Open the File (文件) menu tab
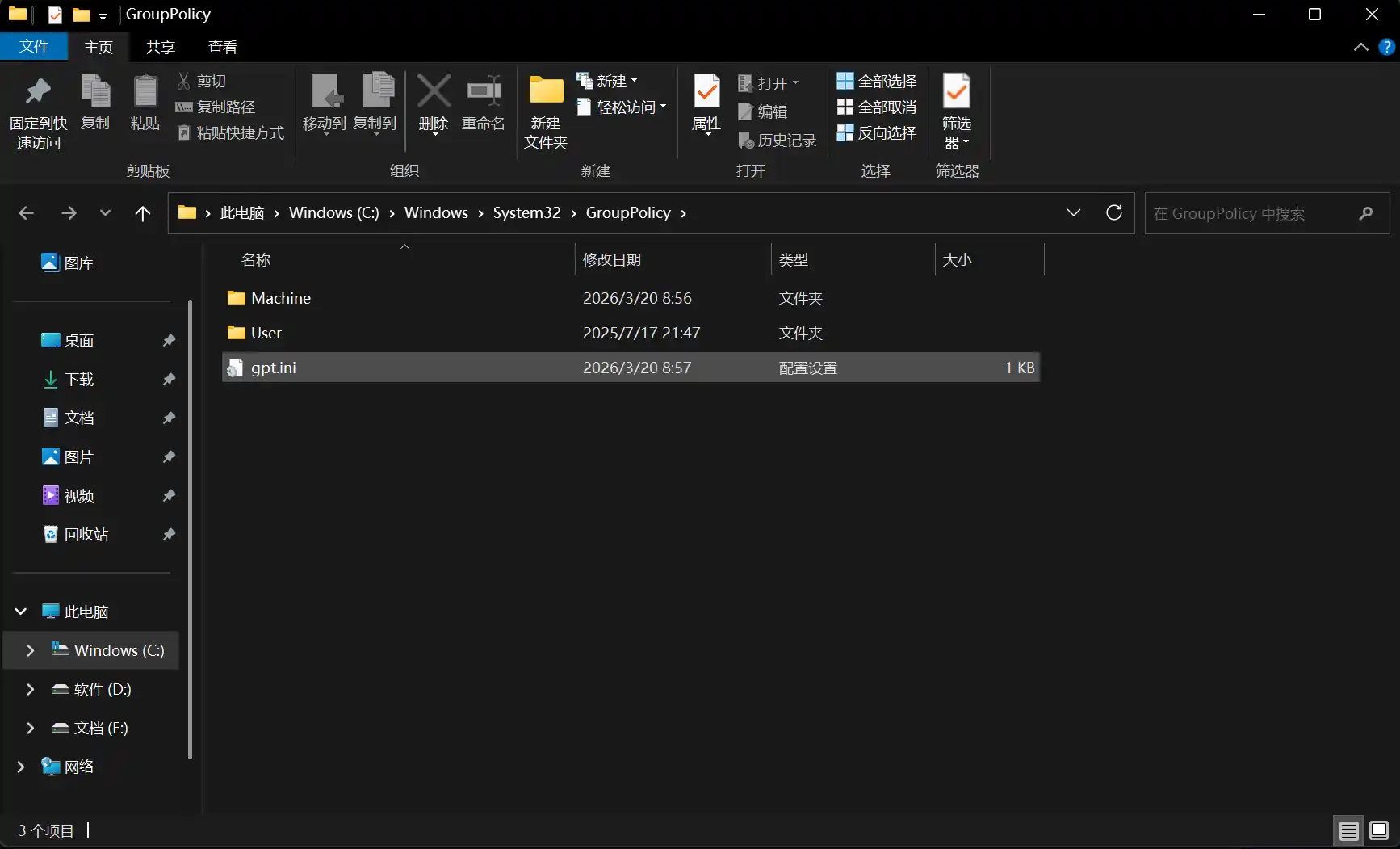Viewport: 1400px width, 849px height. click(x=34, y=47)
